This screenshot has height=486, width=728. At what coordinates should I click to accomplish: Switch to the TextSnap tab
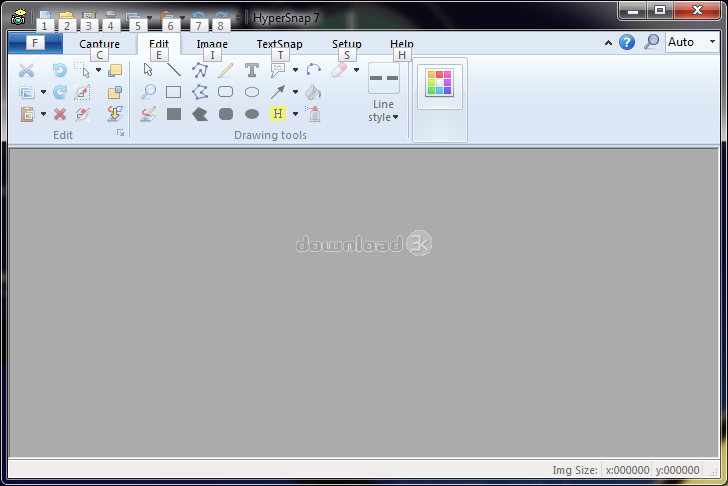click(x=280, y=44)
